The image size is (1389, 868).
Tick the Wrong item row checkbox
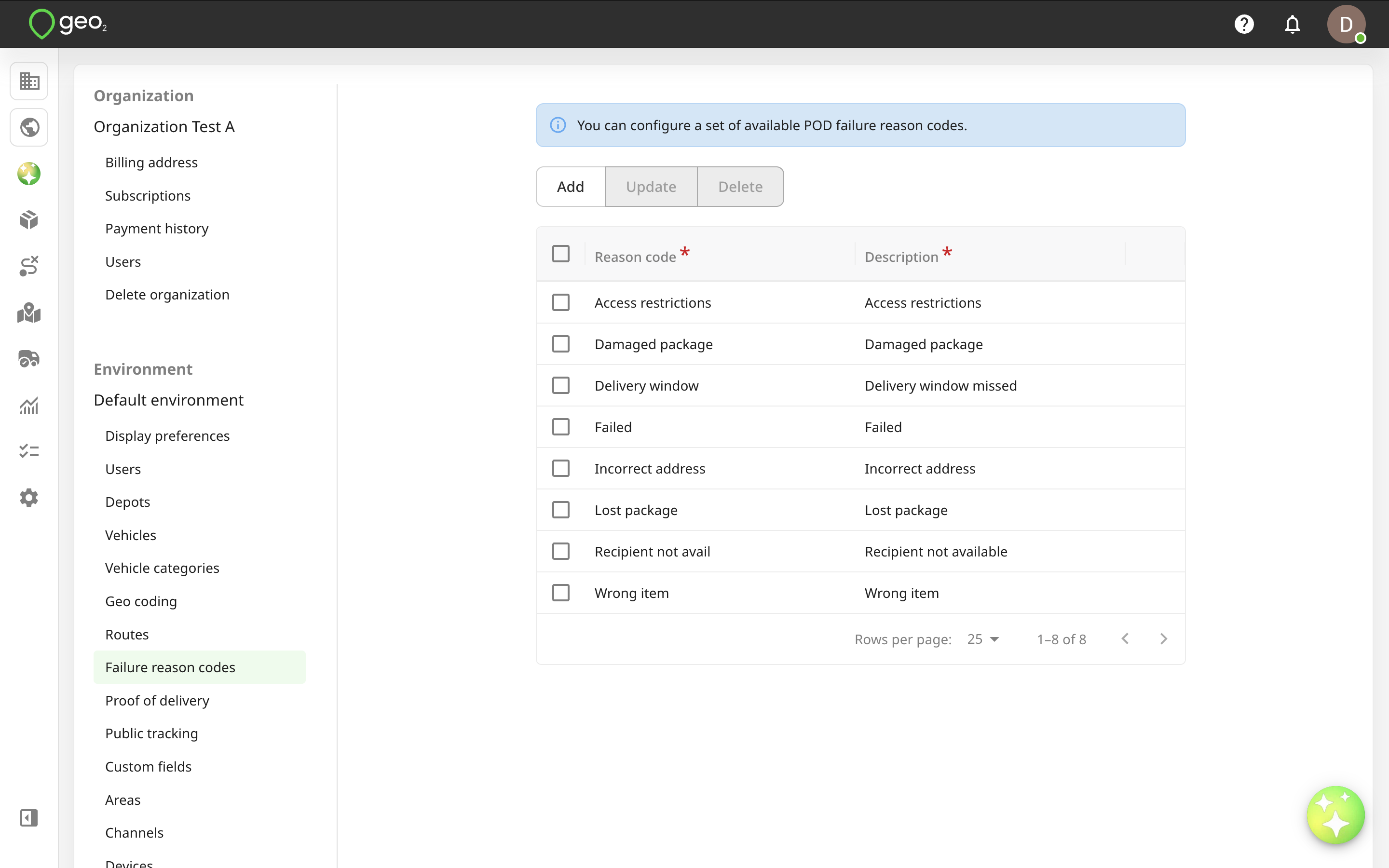561,593
